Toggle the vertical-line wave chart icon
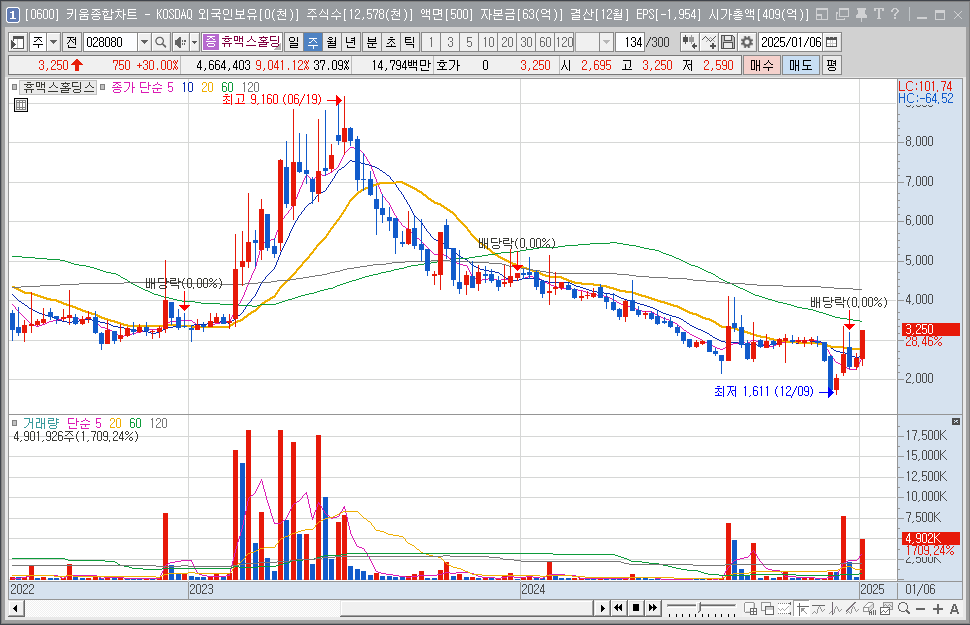Image resolution: width=970 pixels, height=625 pixels. (836, 608)
